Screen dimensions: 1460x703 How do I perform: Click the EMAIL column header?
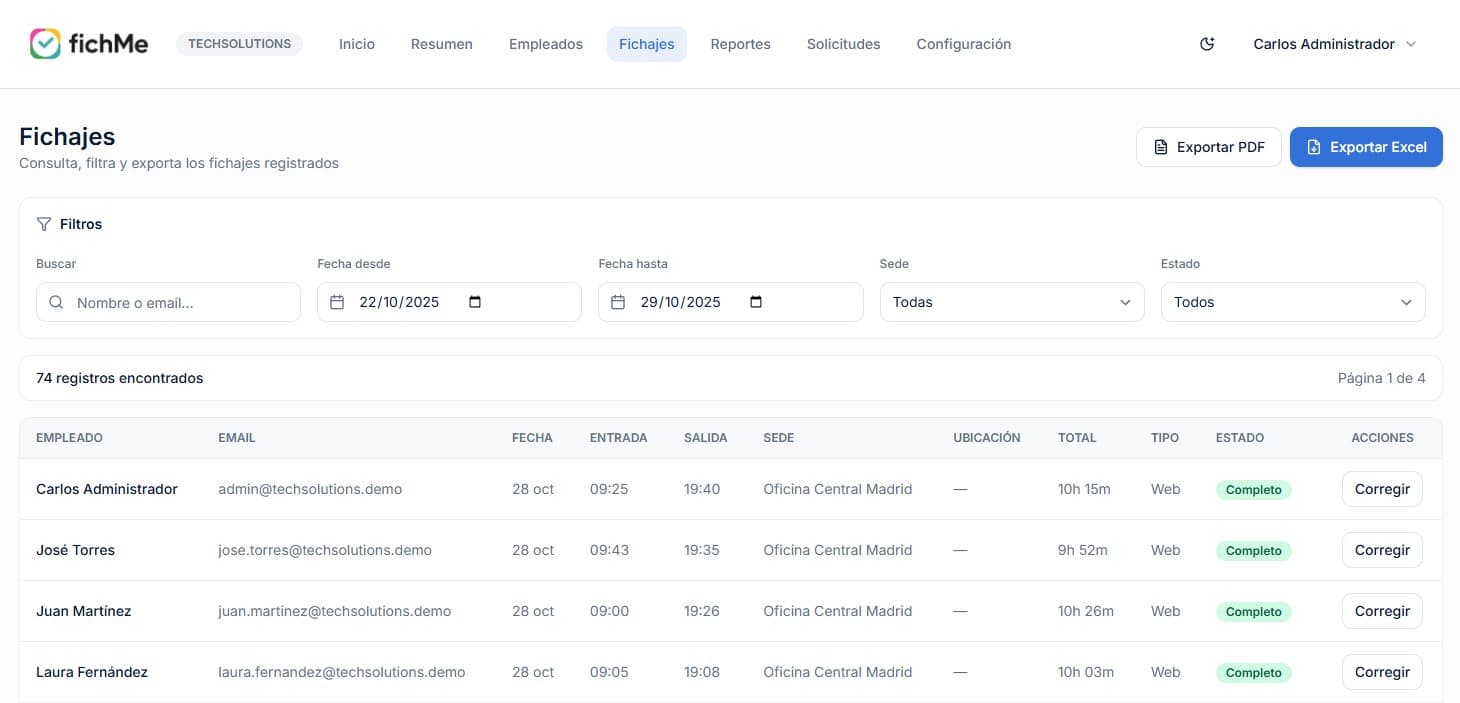click(x=237, y=438)
